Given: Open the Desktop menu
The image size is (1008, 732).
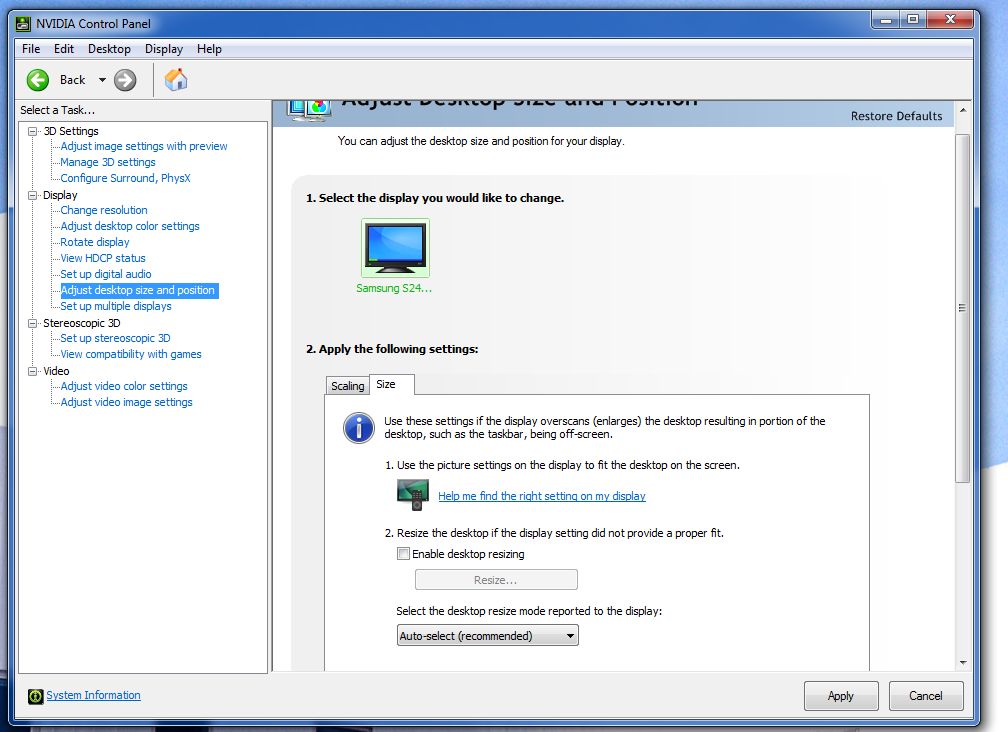Looking at the screenshot, I should coord(109,49).
